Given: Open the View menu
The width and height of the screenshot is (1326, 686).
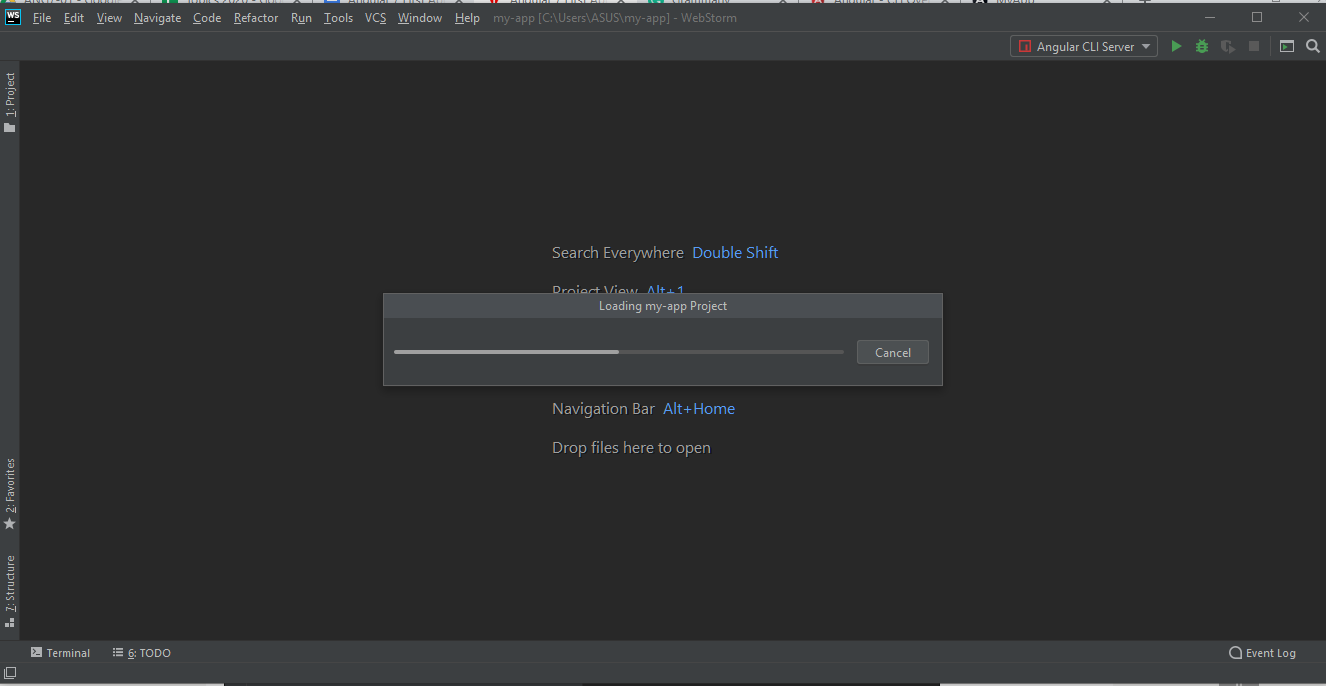Looking at the screenshot, I should [109, 18].
